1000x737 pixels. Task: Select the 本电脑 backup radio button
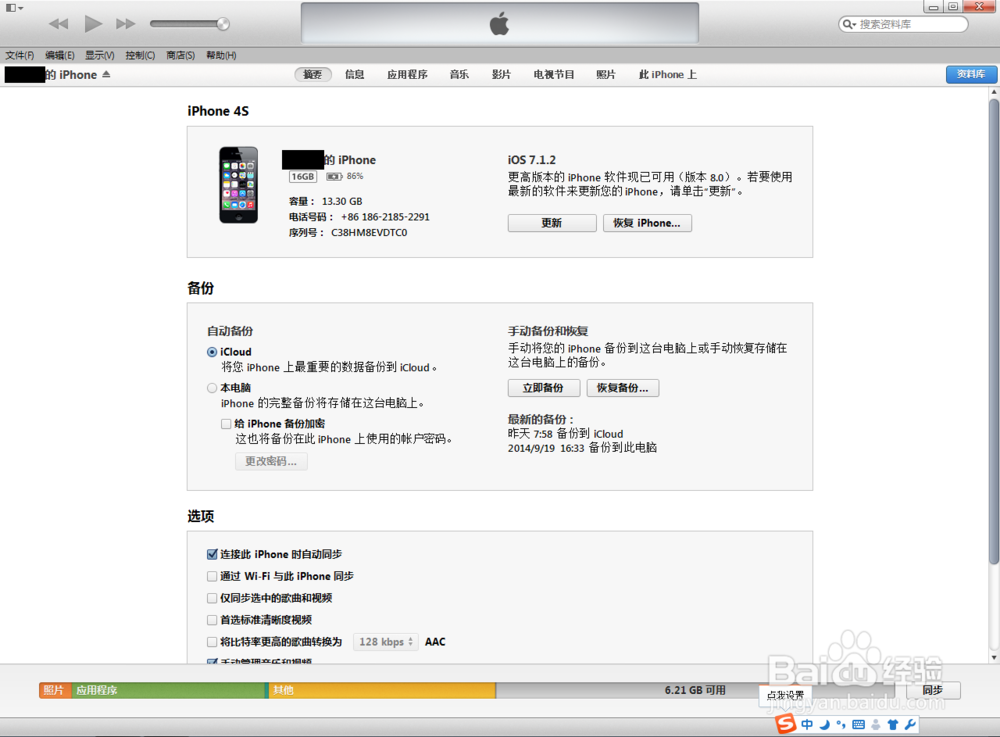(x=212, y=388)
